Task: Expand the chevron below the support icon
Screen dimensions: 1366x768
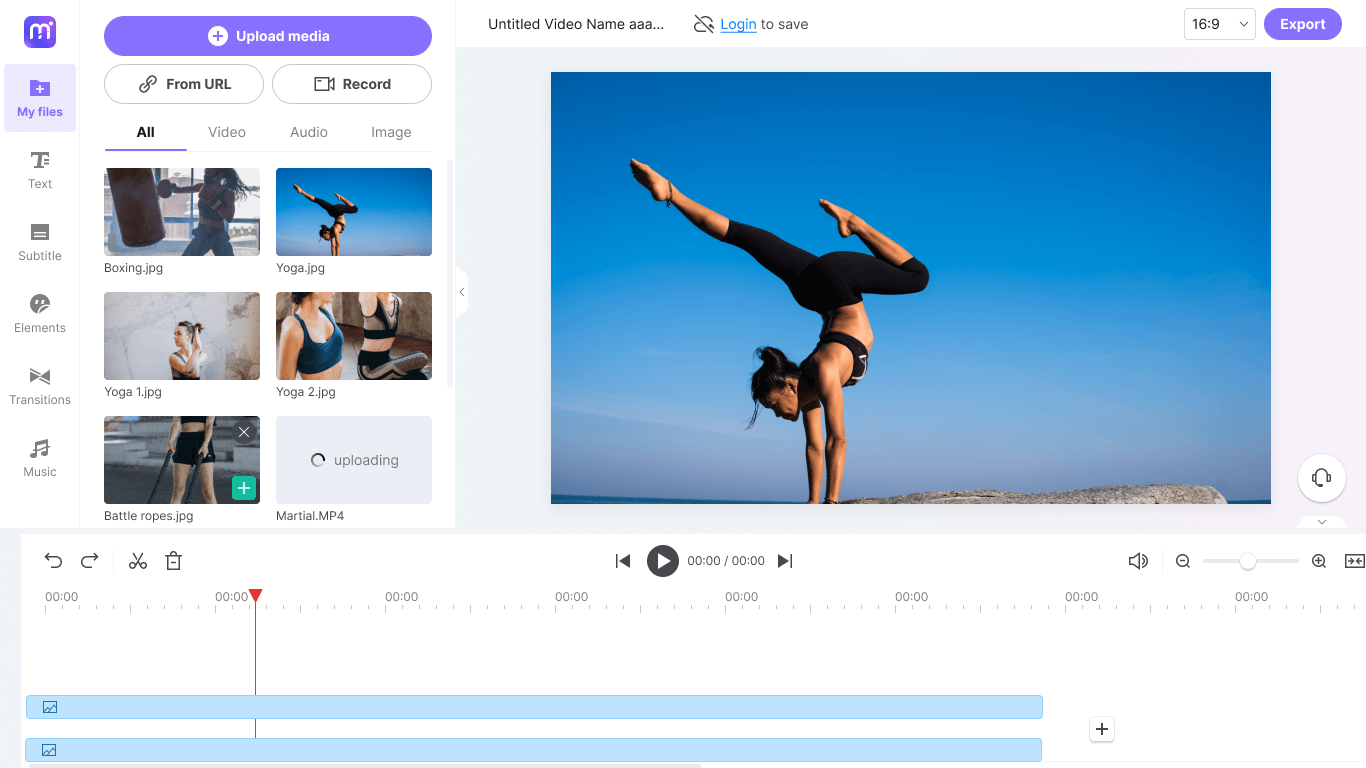Action: coord(1321,522)
